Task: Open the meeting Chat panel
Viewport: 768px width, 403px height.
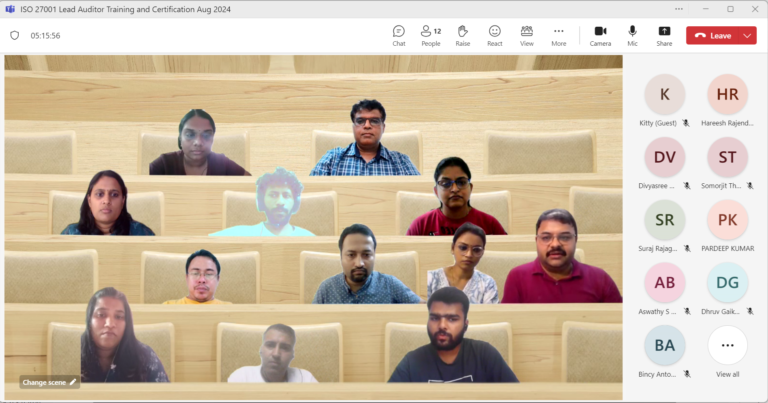Action: coord(399,35)
